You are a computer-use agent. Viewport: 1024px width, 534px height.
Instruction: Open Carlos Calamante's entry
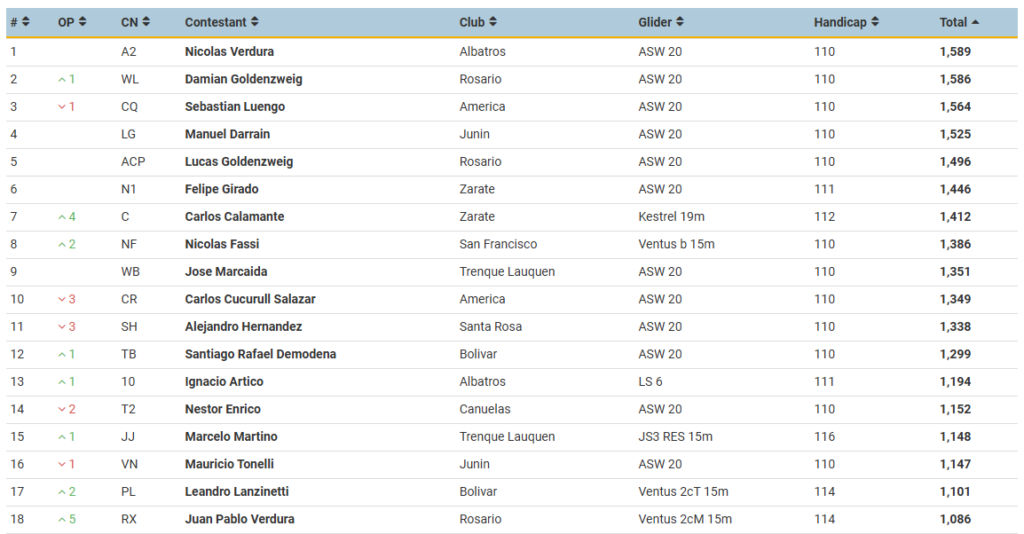tap(234, 216)
